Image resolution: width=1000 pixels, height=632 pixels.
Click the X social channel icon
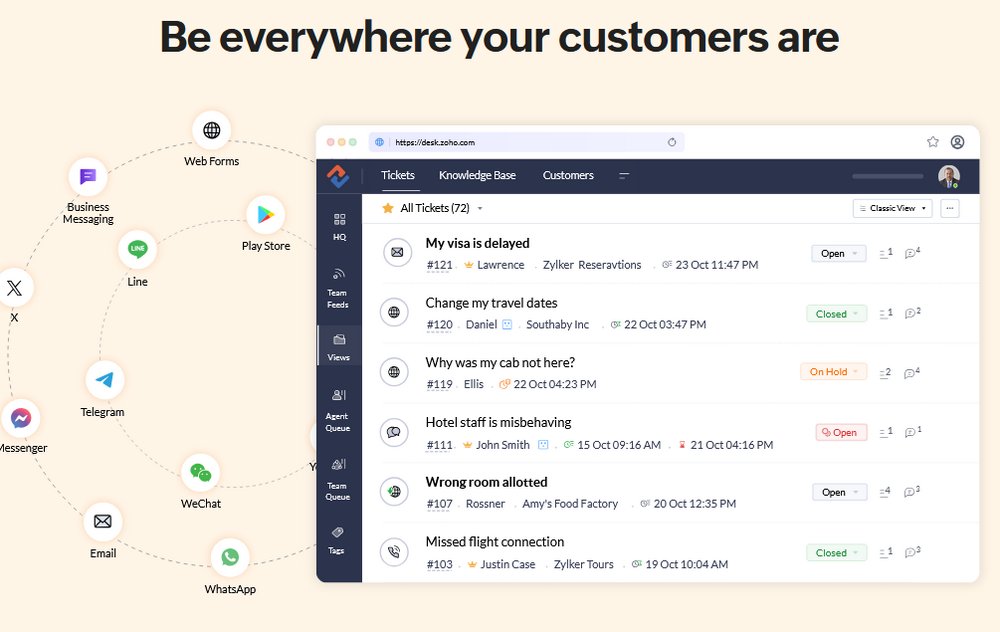(14, 288)
